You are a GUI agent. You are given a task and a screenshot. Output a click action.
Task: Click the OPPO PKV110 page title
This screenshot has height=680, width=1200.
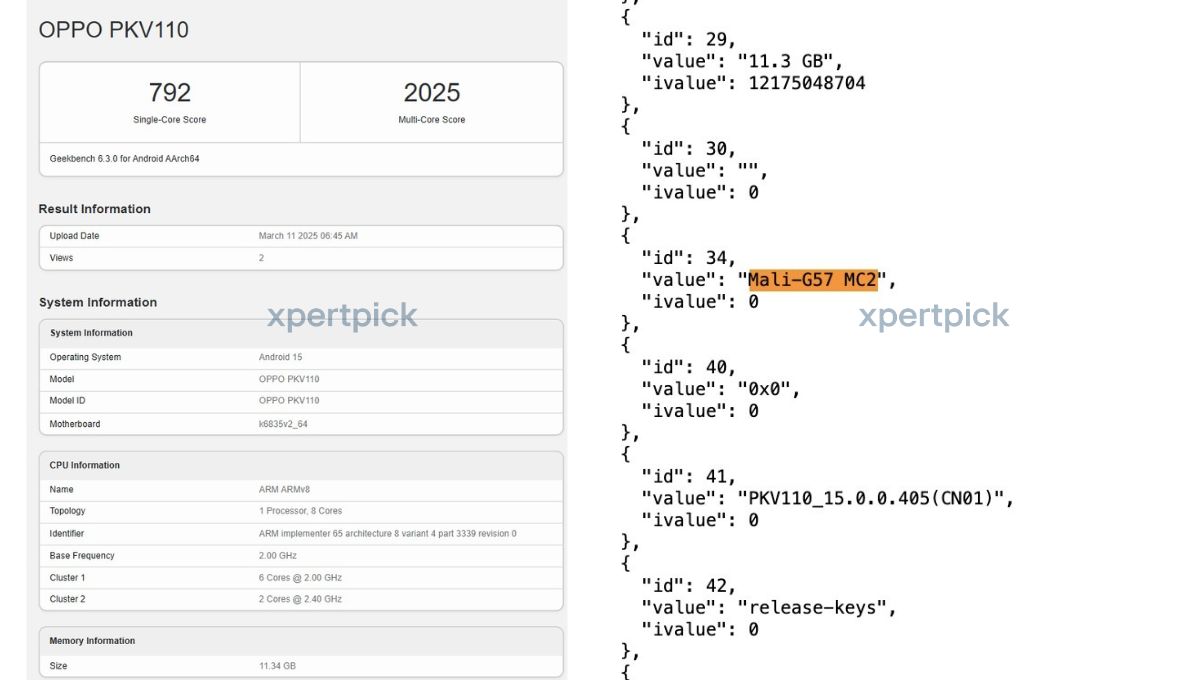(113, 30)
